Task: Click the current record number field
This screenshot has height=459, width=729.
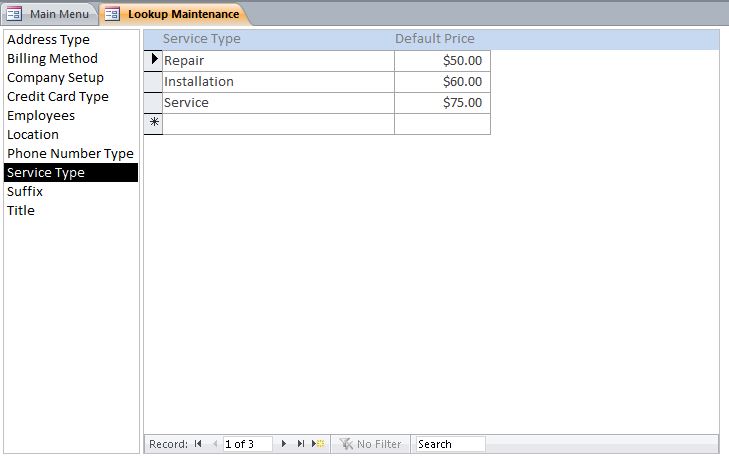Action: (x=247, y=444)
